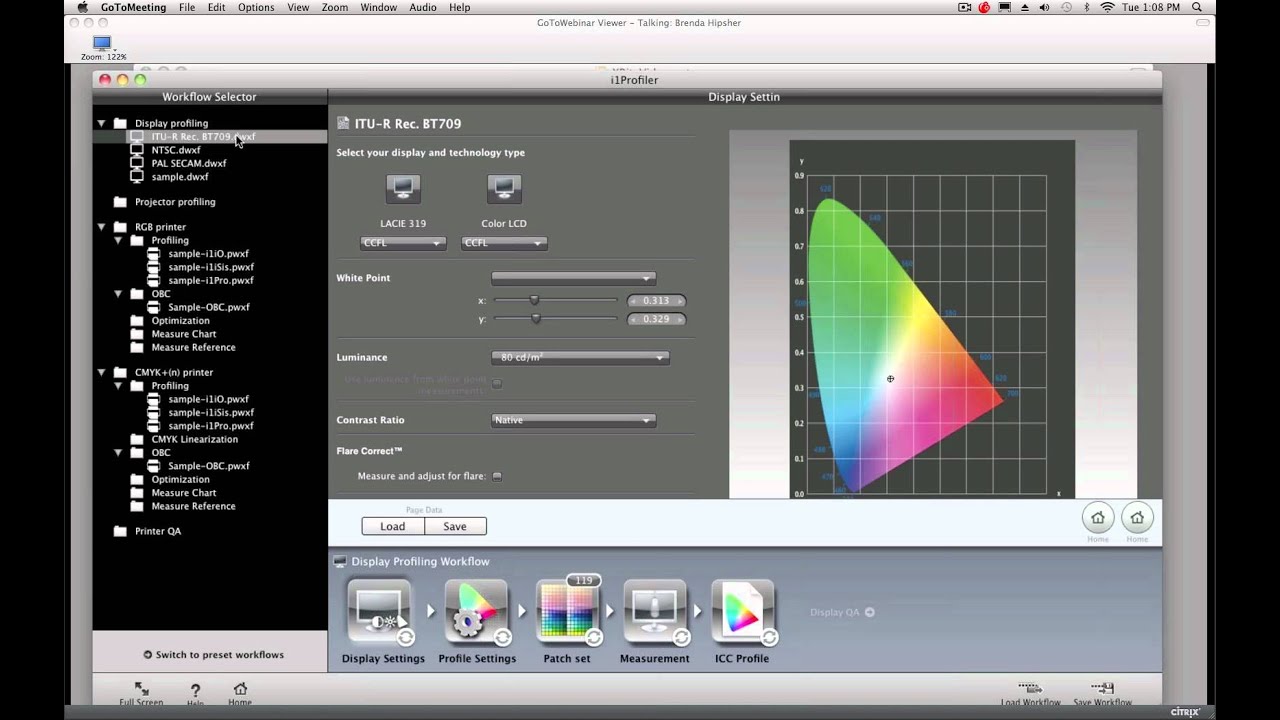The width and height of the screenshot is (1280, 720).
Task: Click the Help question mark icon
Action: tap(195, 690)
